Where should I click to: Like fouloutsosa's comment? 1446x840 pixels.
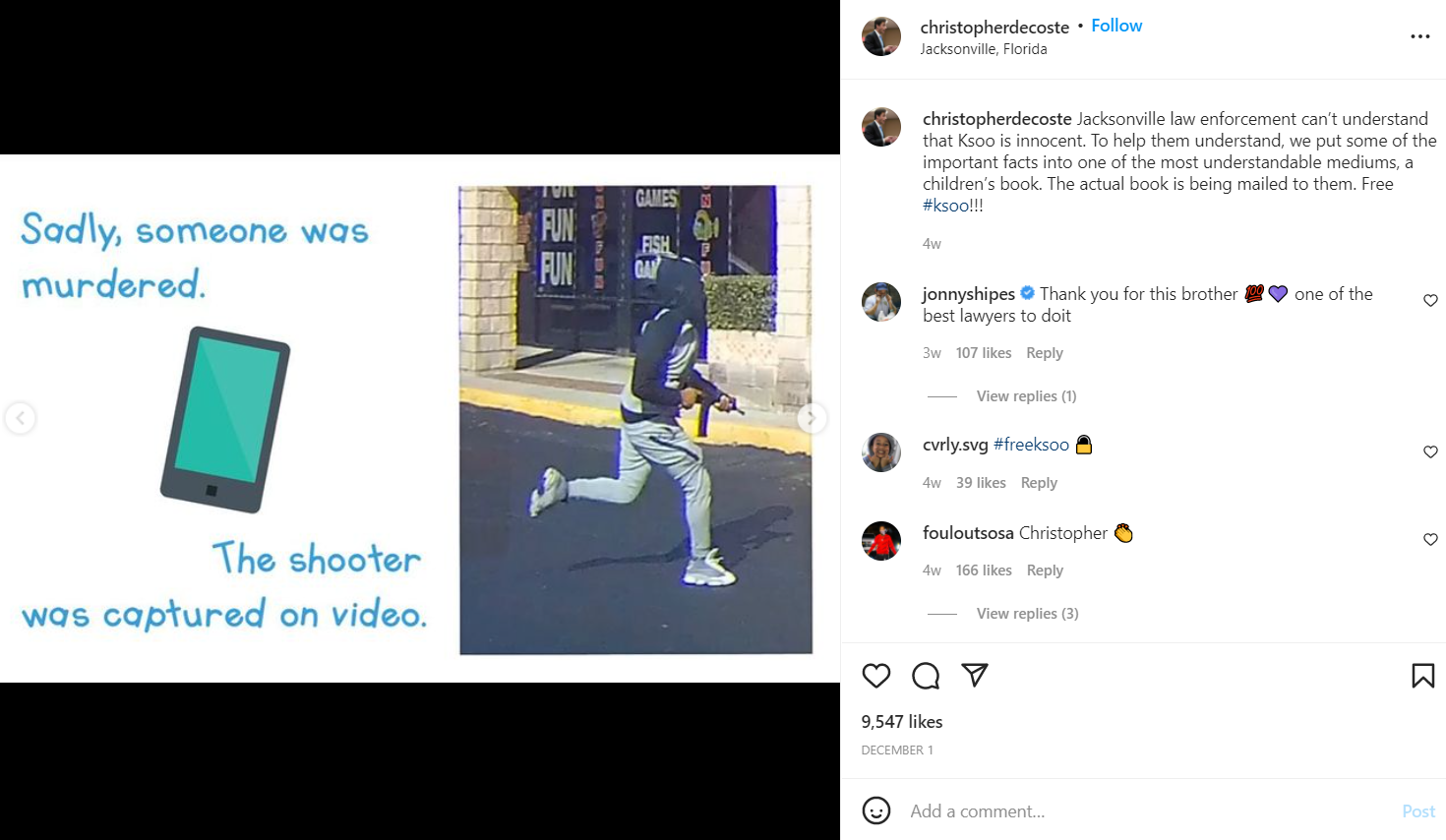tap(1430, 540)
